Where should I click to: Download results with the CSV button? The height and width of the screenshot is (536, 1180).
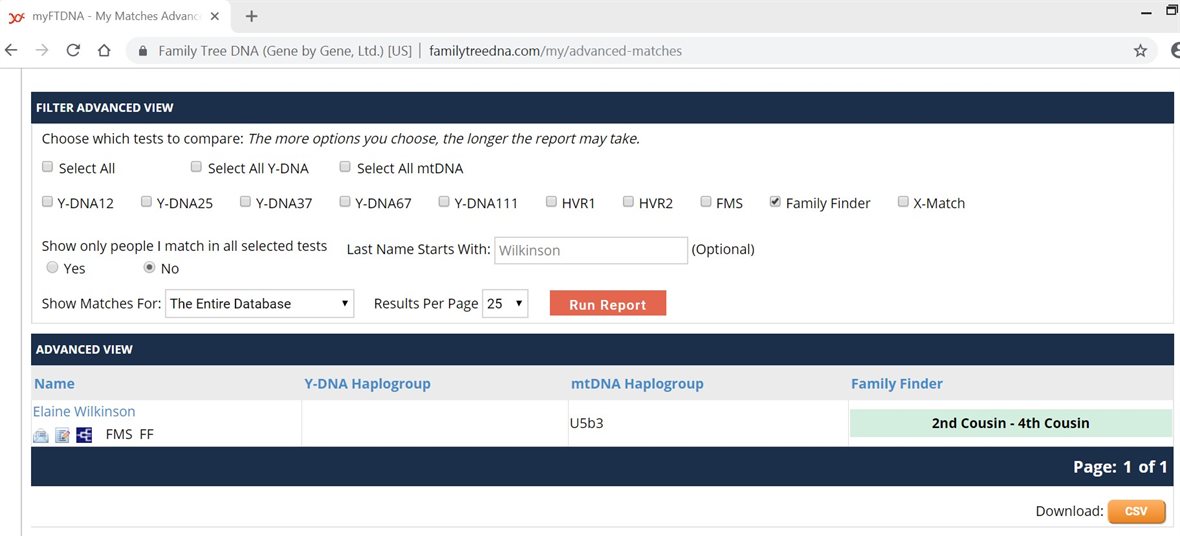1136,511
